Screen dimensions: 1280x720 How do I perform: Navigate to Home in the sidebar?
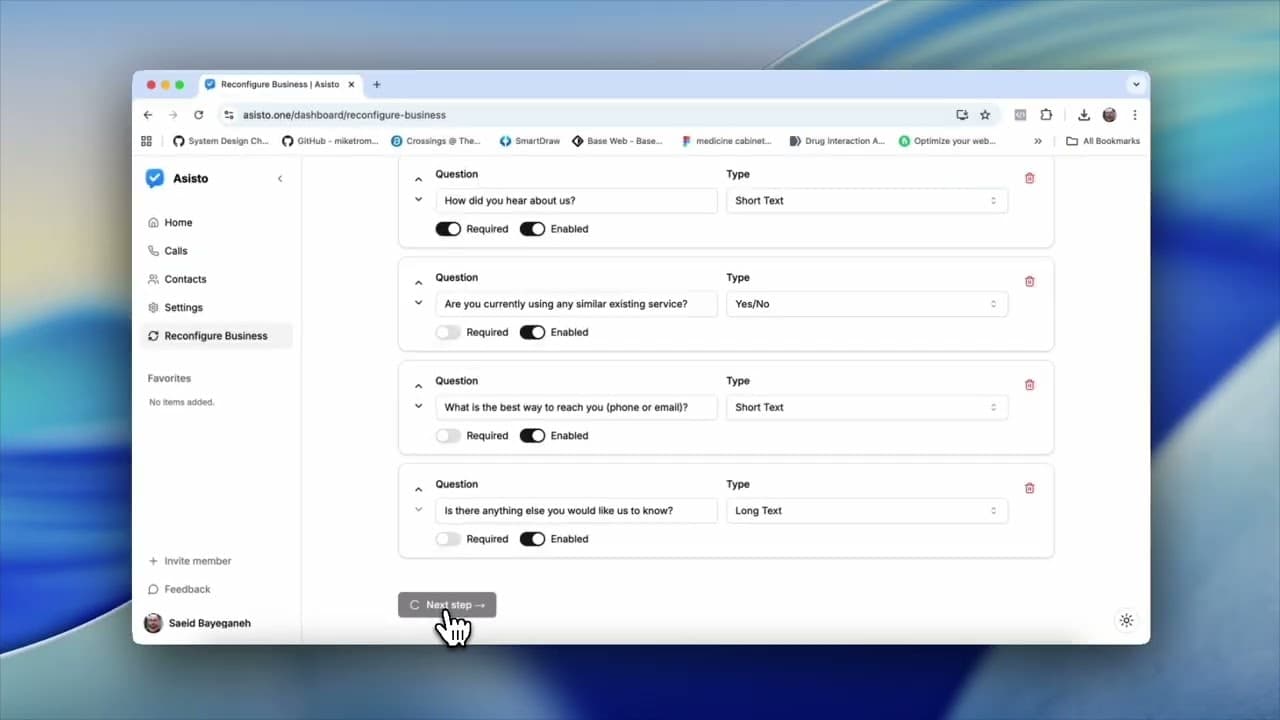(178, 222)
